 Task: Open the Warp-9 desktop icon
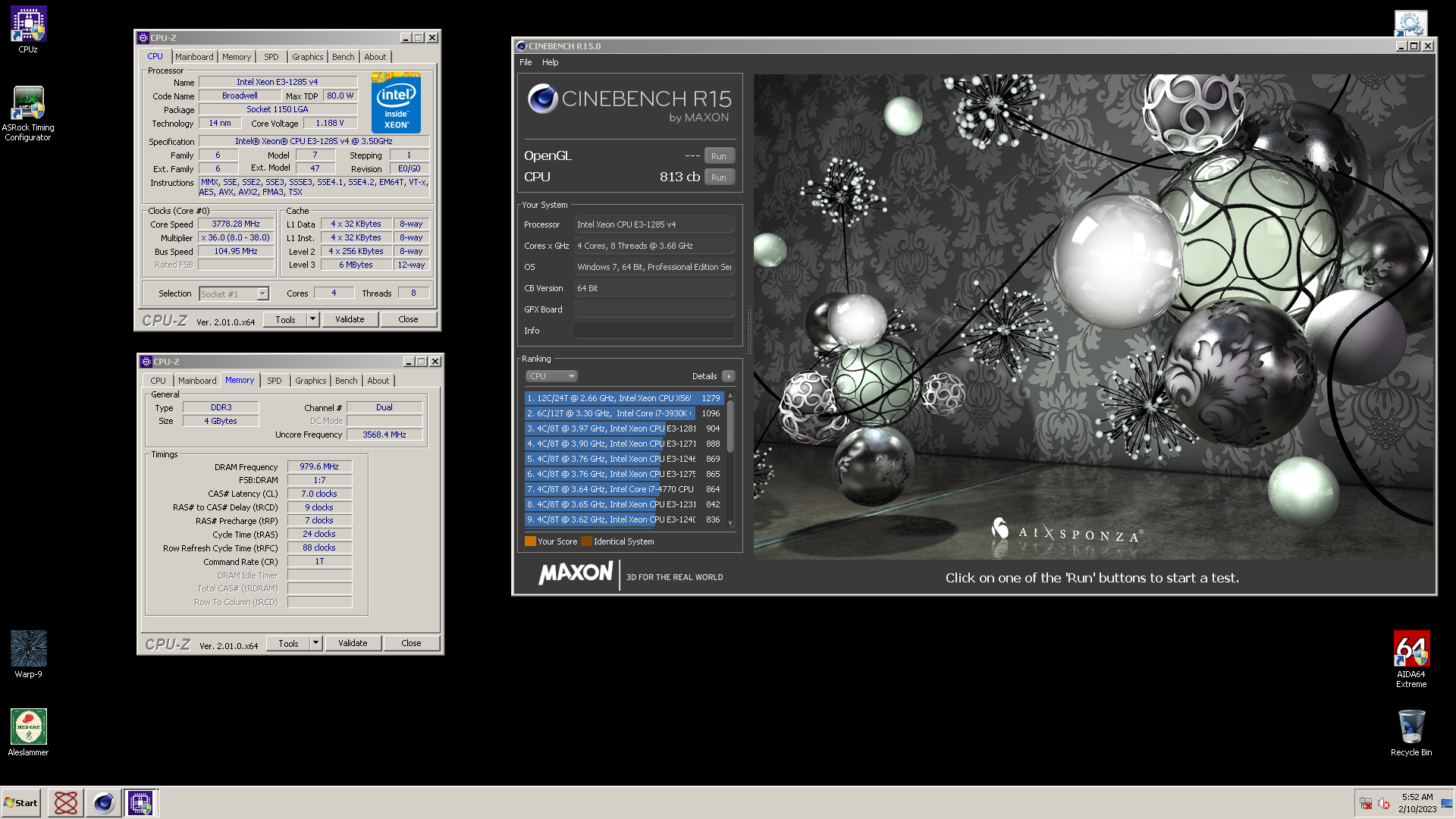(x=28, y=654)
